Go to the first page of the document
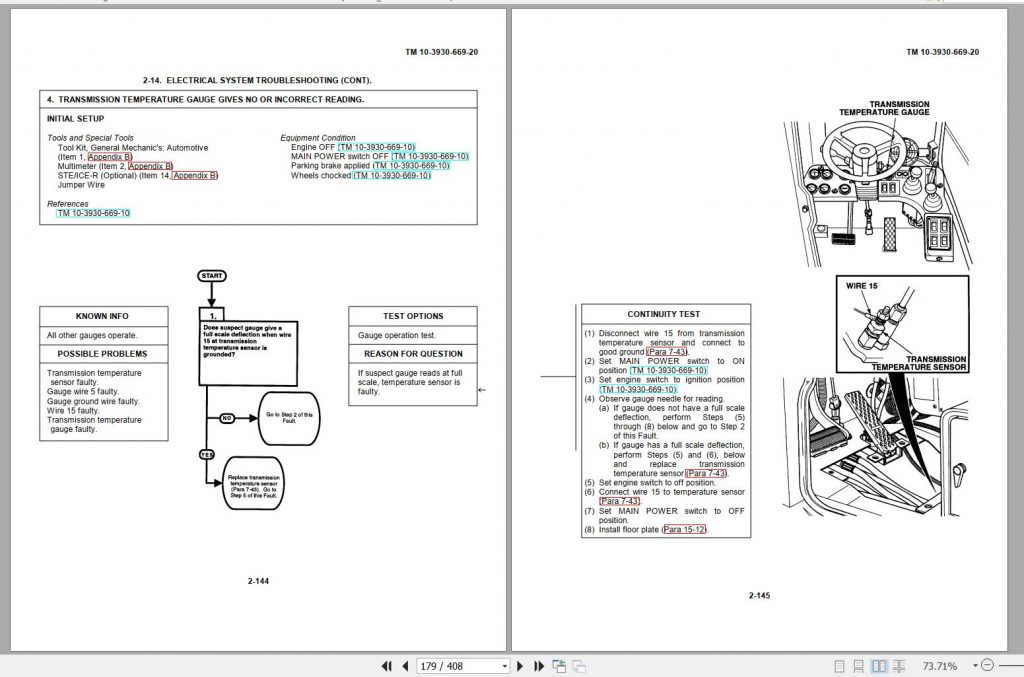 (x=387, y=666)
